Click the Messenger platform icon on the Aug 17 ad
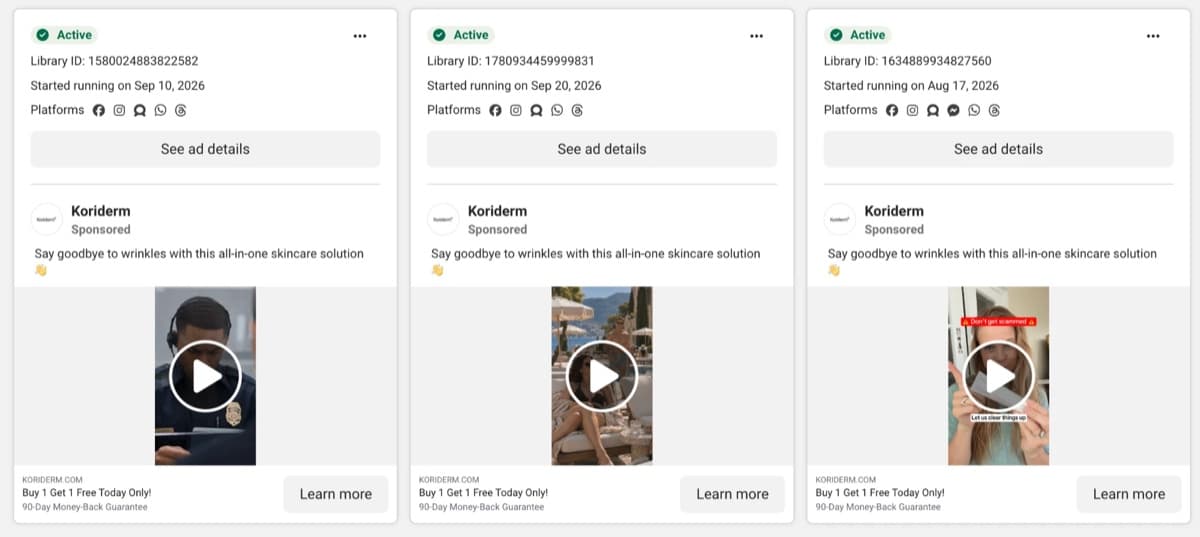 953,110
